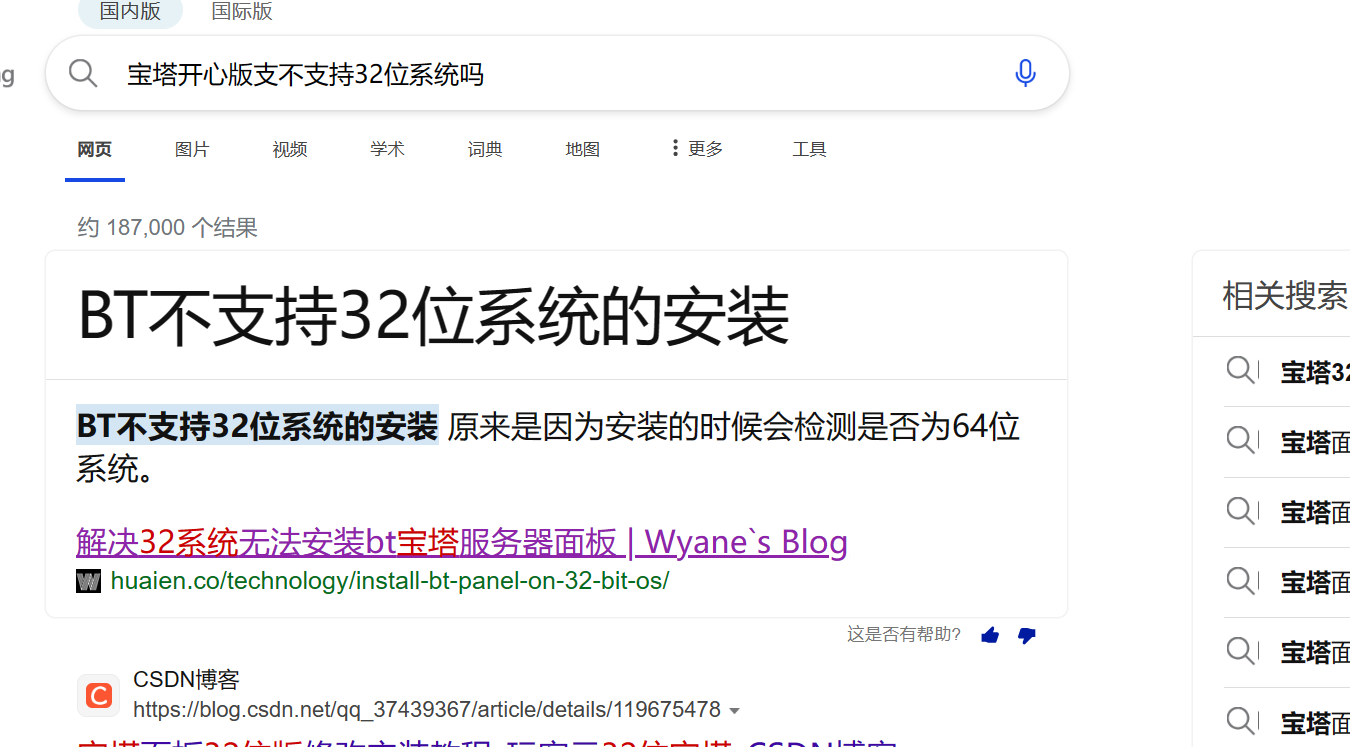This screenshot has height=747, width=1350.
Task: Open the 词典 results tab
Action: [485, 150]
